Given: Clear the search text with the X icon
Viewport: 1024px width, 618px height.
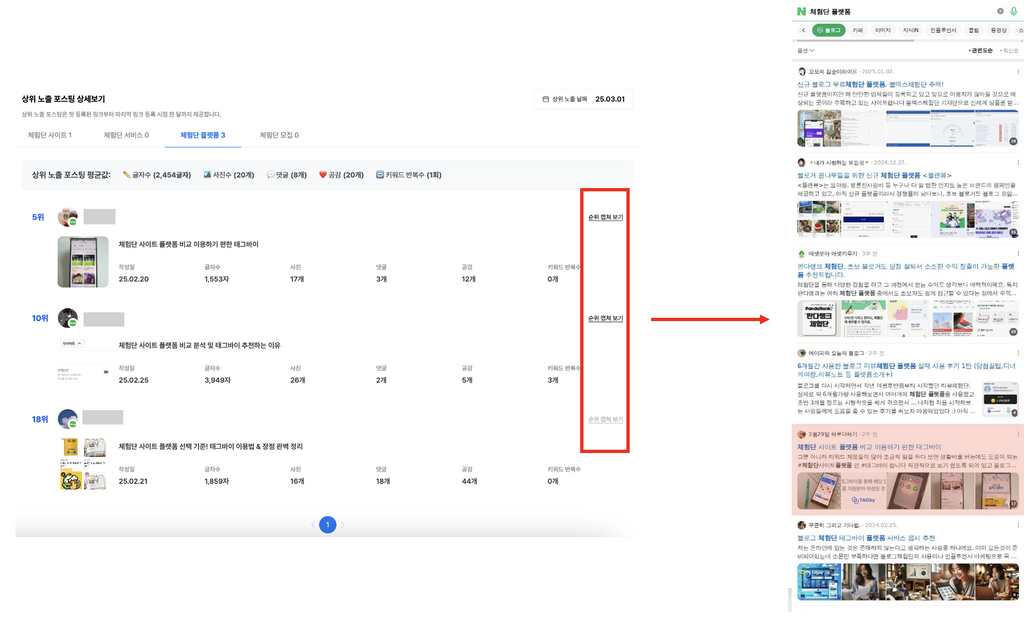Looking at the screenshot, I should (1000, 11).
